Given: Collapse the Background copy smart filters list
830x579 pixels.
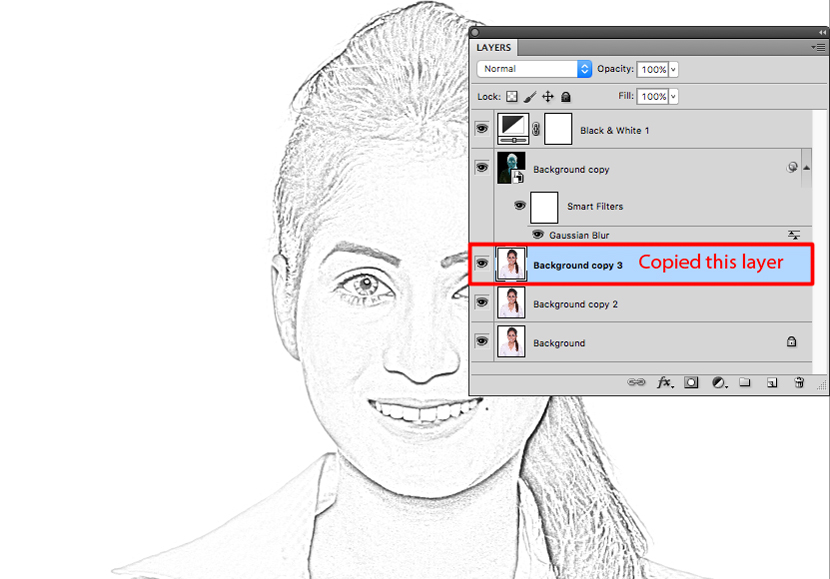Looking at the screenshot, I should (x=807, y=168).
